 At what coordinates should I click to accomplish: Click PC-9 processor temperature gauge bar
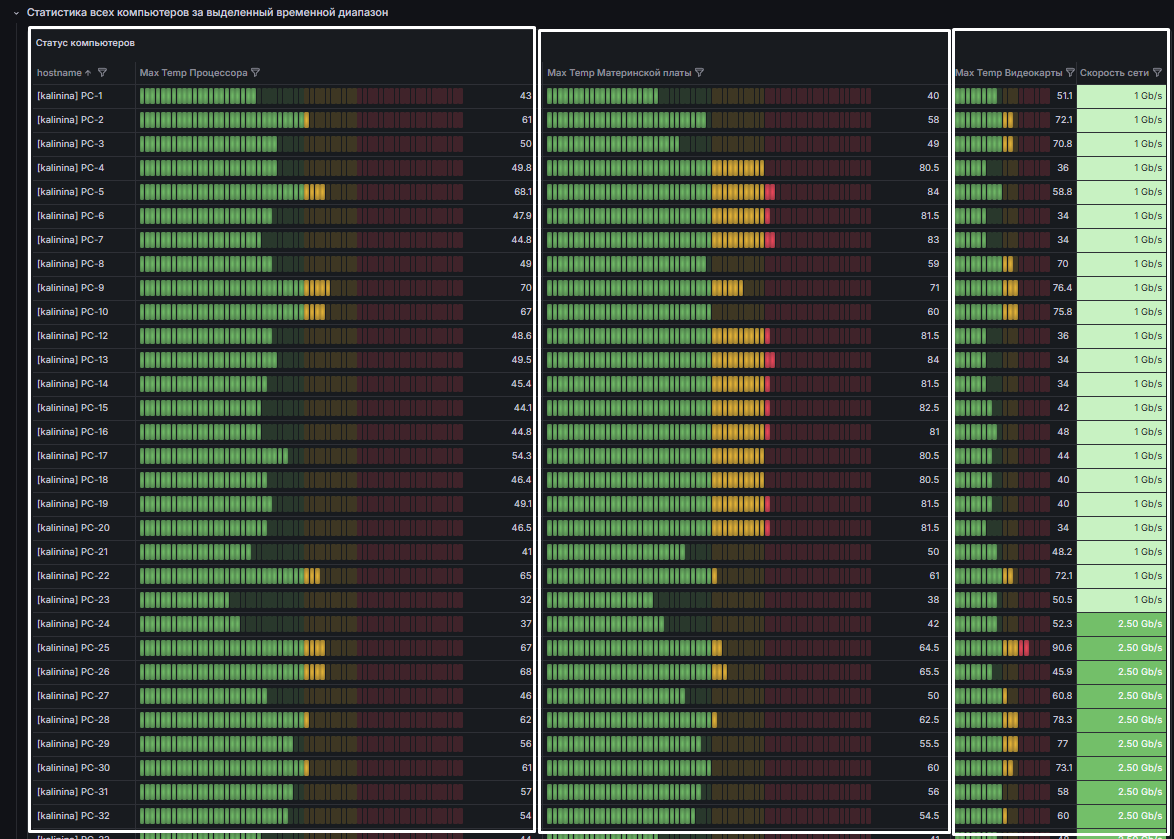click(x=301, y=288)
